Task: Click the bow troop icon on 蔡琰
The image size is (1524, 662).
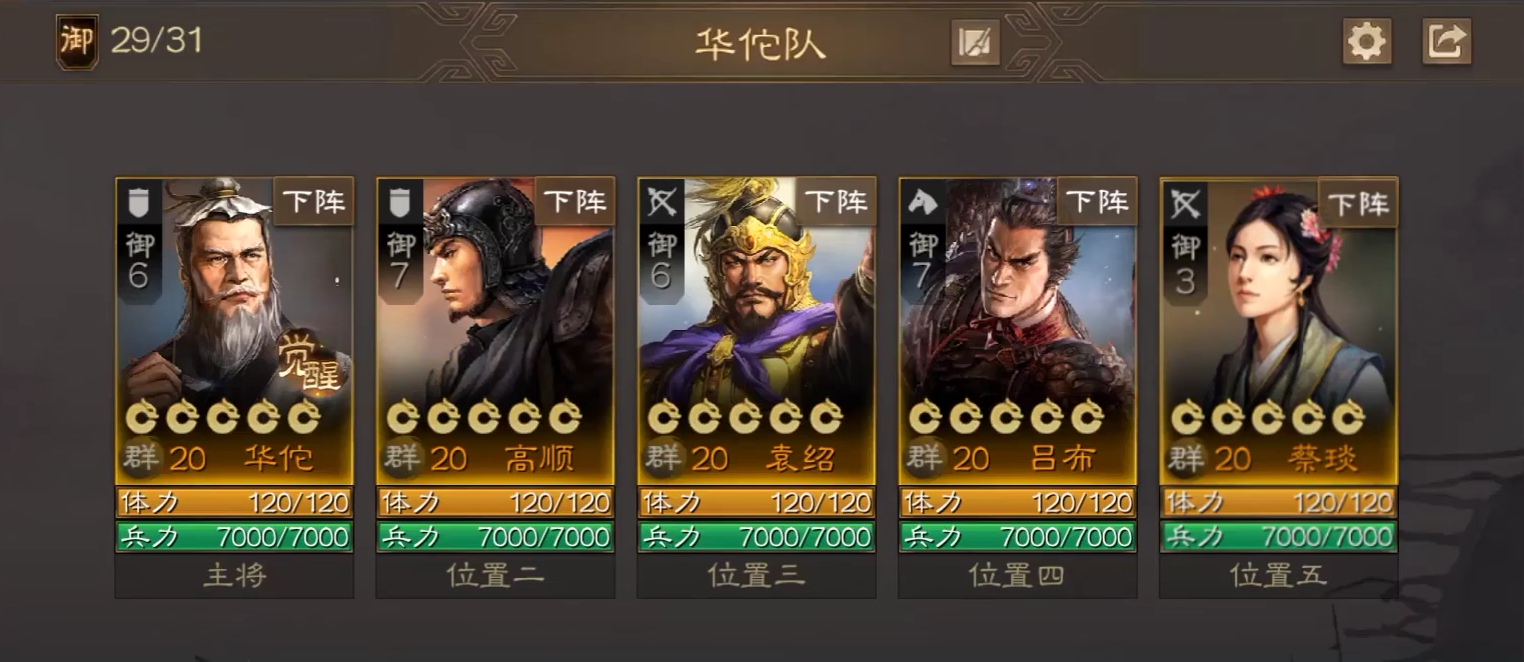Action: click(x=1184, y=203)
